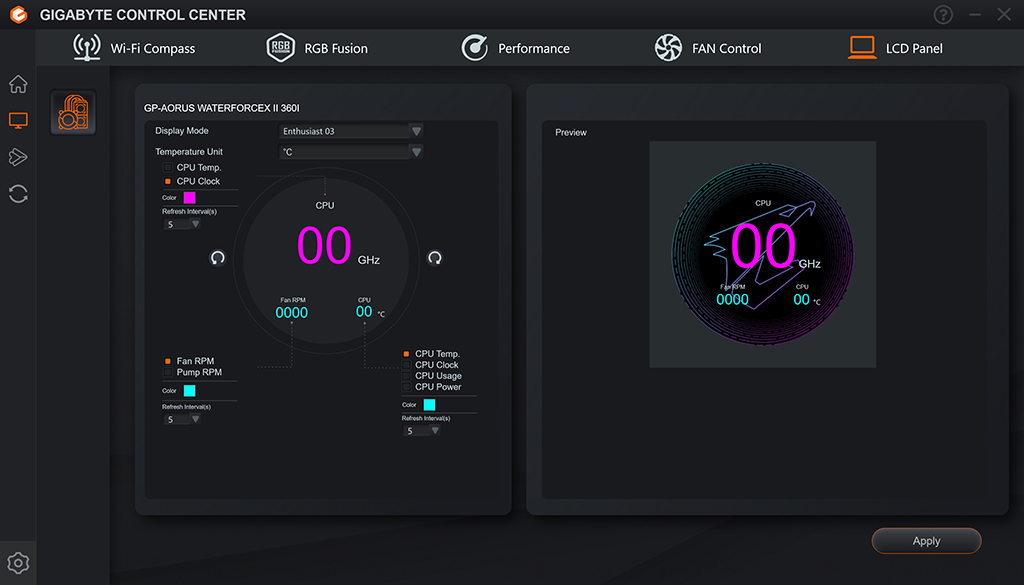Click the paper-plane arrow sidebar icon
The height and width of the screenshot is (585, 1024).
[x=18, y=157]
